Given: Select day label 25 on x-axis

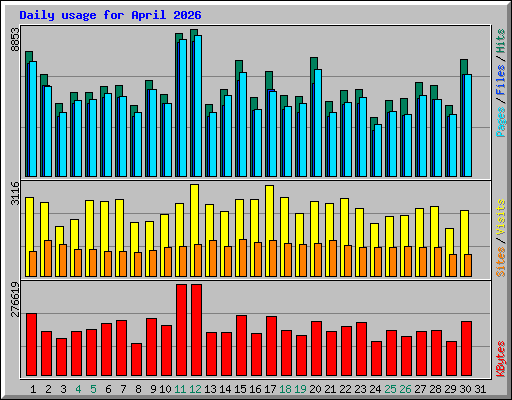Looking at the screenshot, I should click(390, 389).
